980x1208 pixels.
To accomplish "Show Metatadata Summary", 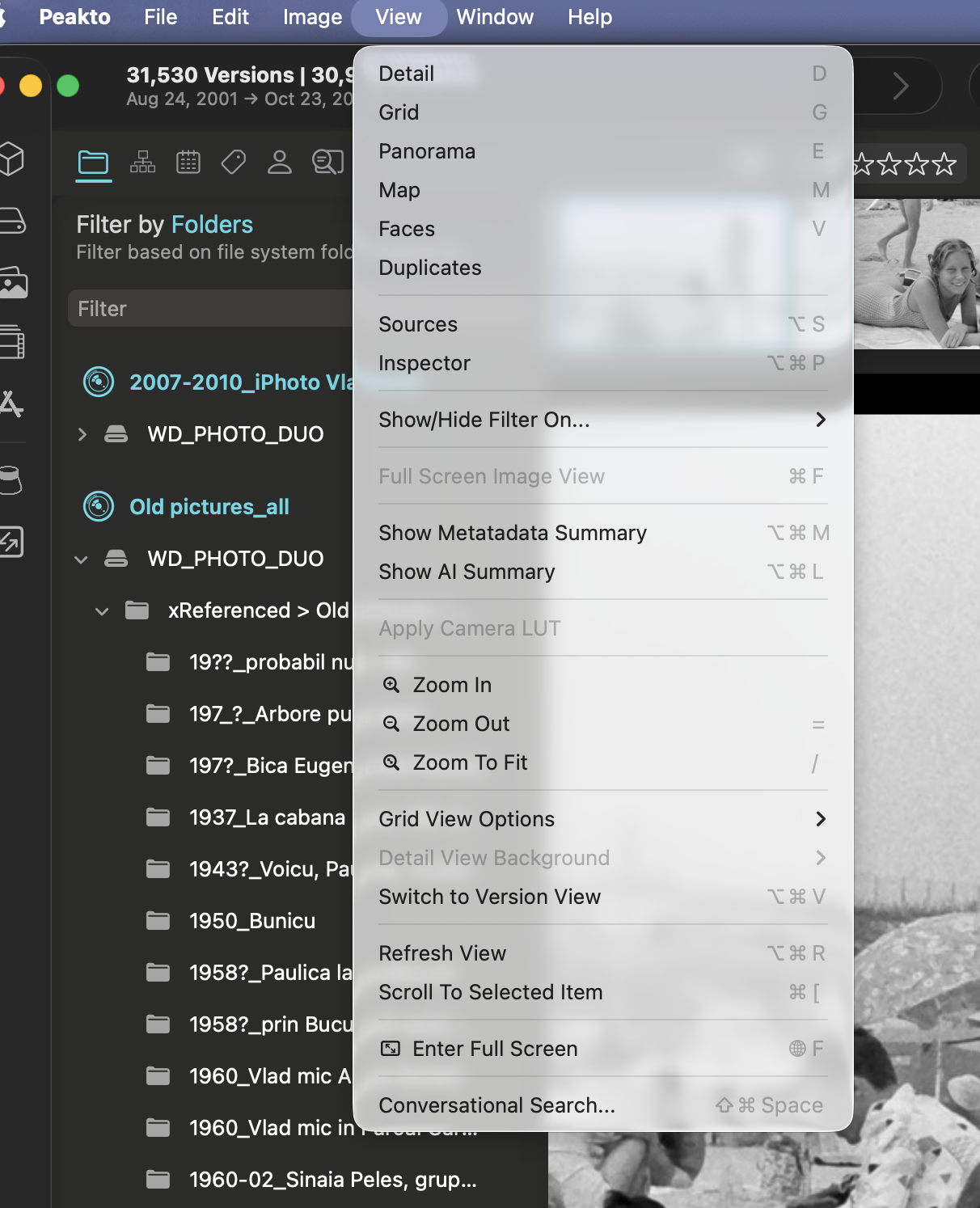I will [x=603, y=533].
